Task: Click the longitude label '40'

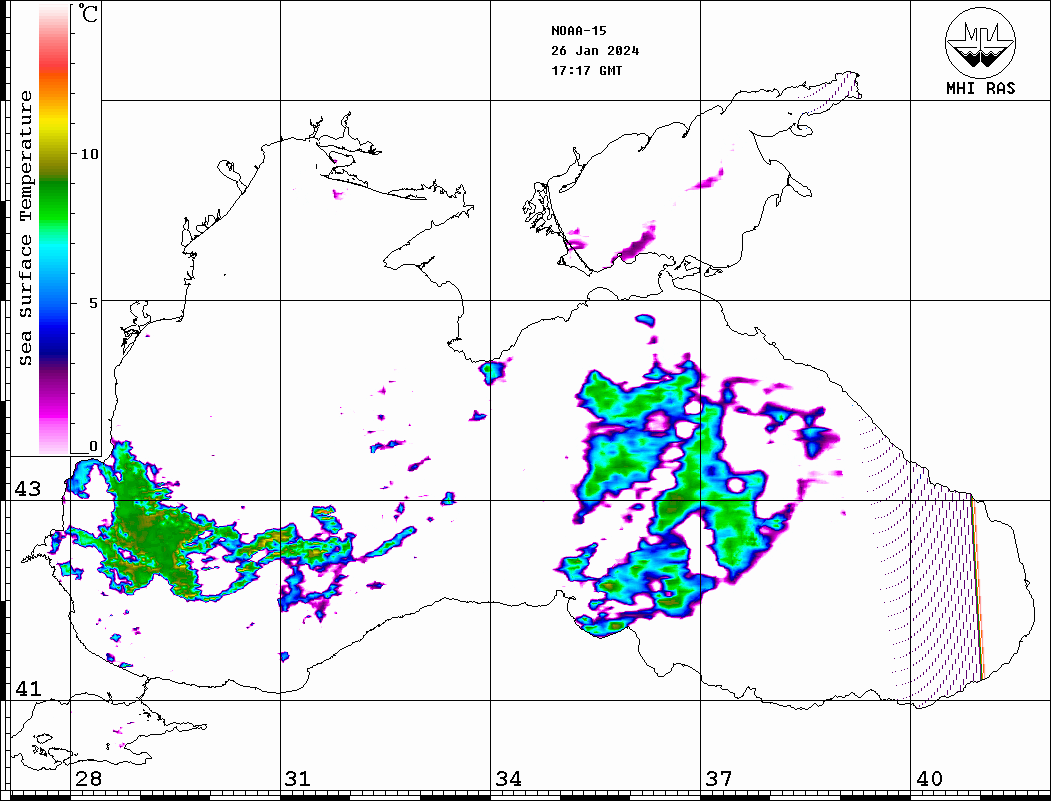Action: [929, 779]
